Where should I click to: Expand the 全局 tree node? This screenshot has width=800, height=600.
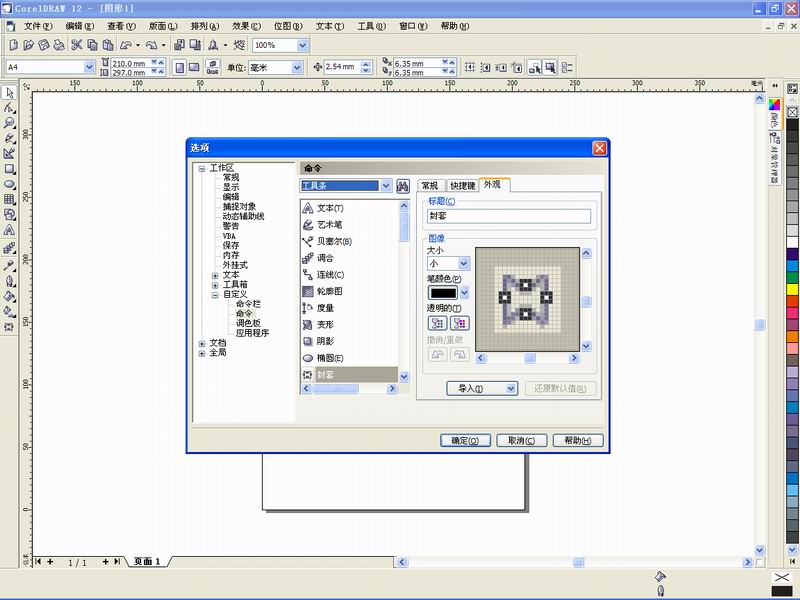(x=202, y=353)
